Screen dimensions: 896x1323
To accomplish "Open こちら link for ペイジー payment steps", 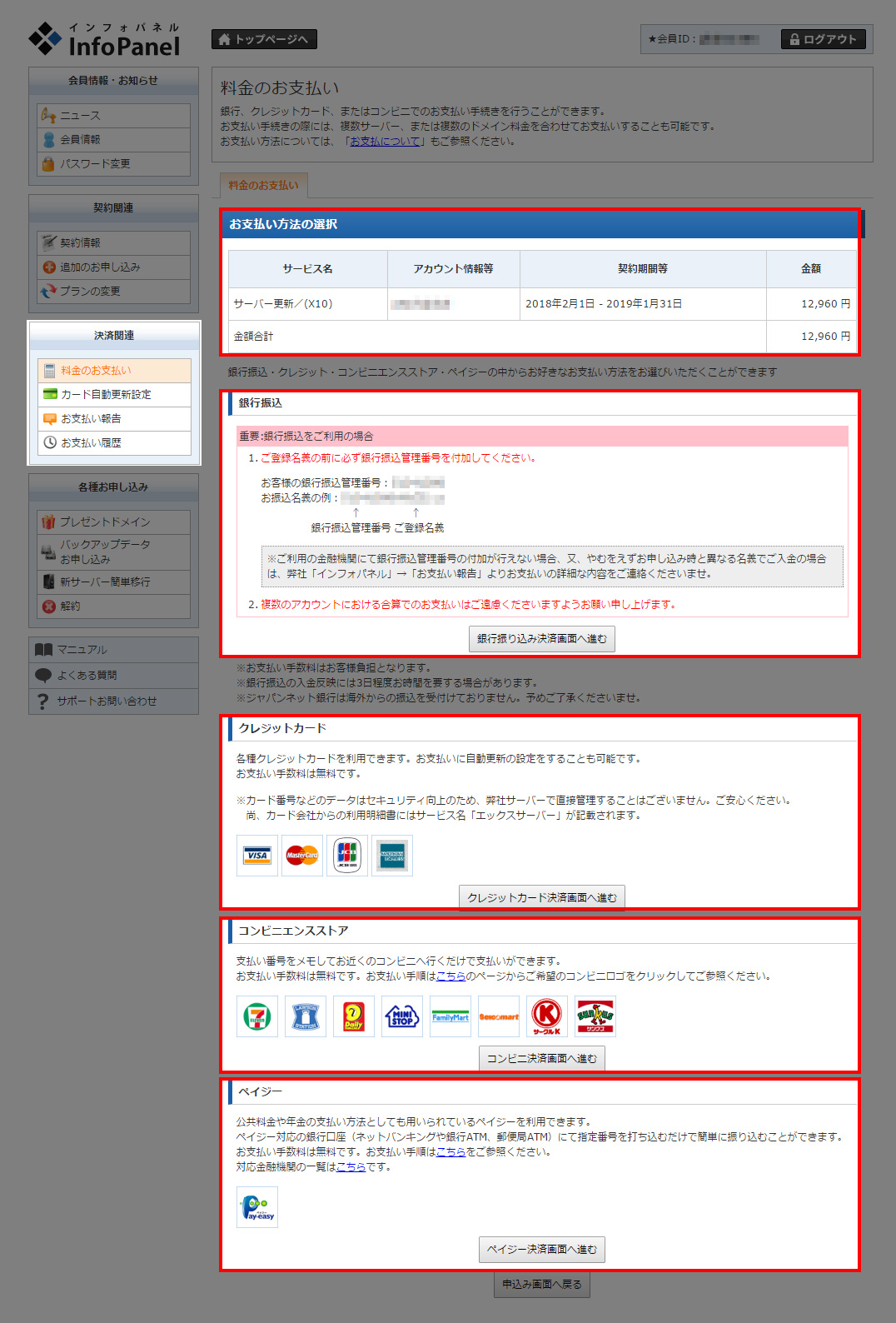I will (x=450, y=1151).
